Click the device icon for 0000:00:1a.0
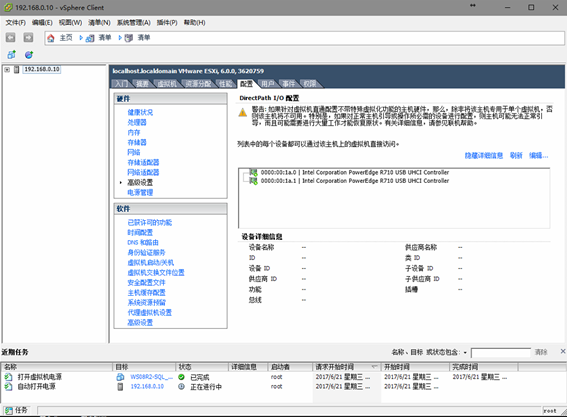The width and height of the screenshot is (567, 417). 254,172
